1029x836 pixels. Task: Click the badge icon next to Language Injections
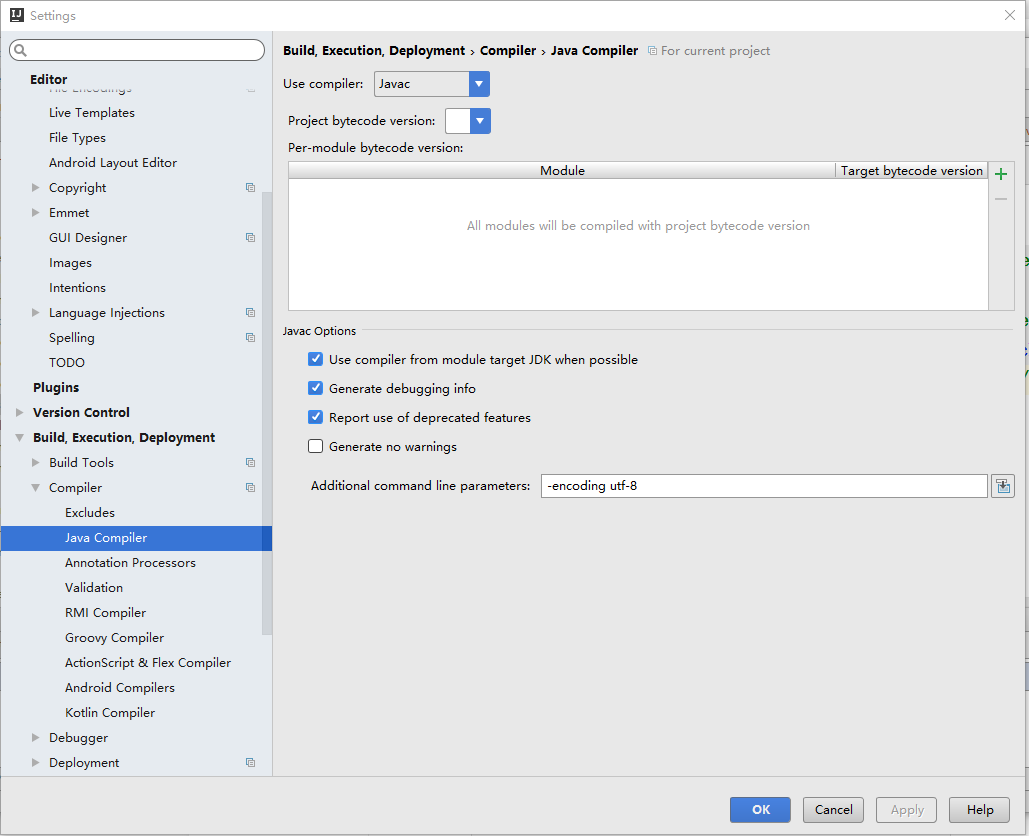(x=249, y=312)
